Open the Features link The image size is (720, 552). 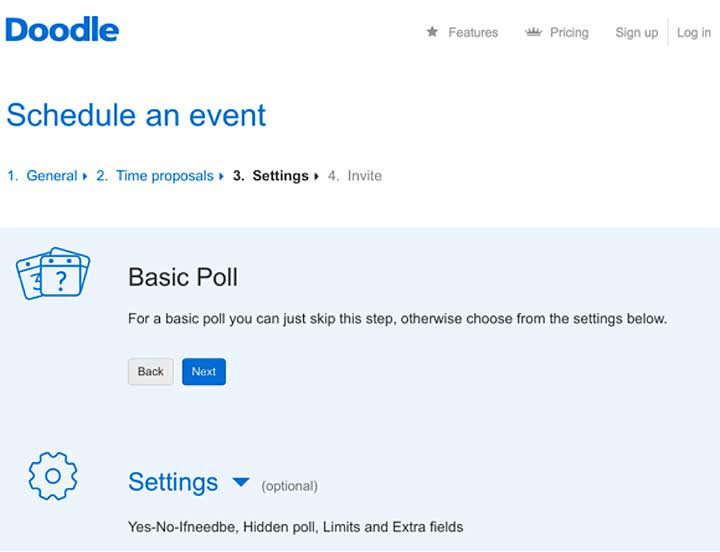[x=473, y=33]
